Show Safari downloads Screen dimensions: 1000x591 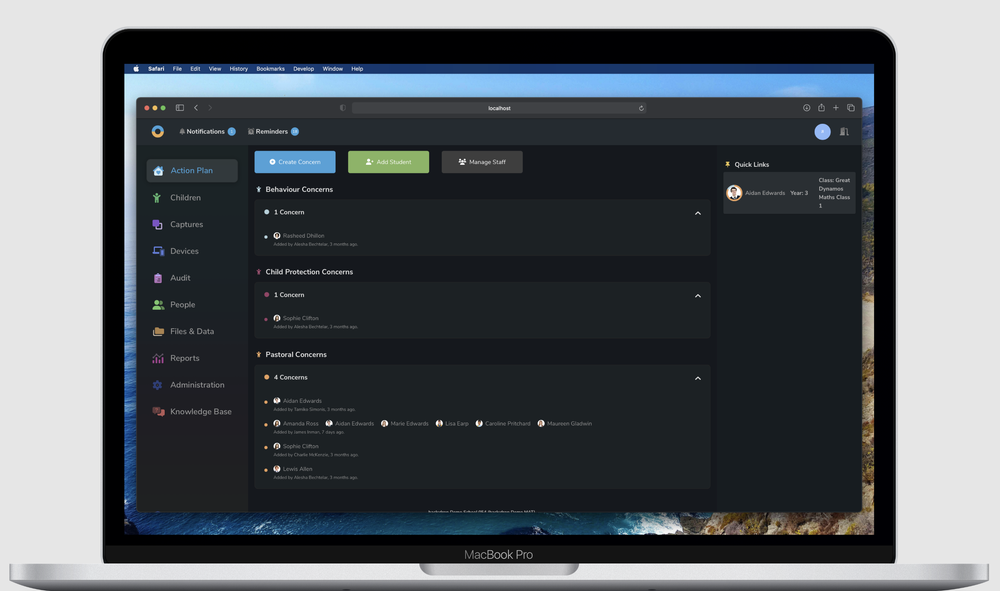point(806,108)
